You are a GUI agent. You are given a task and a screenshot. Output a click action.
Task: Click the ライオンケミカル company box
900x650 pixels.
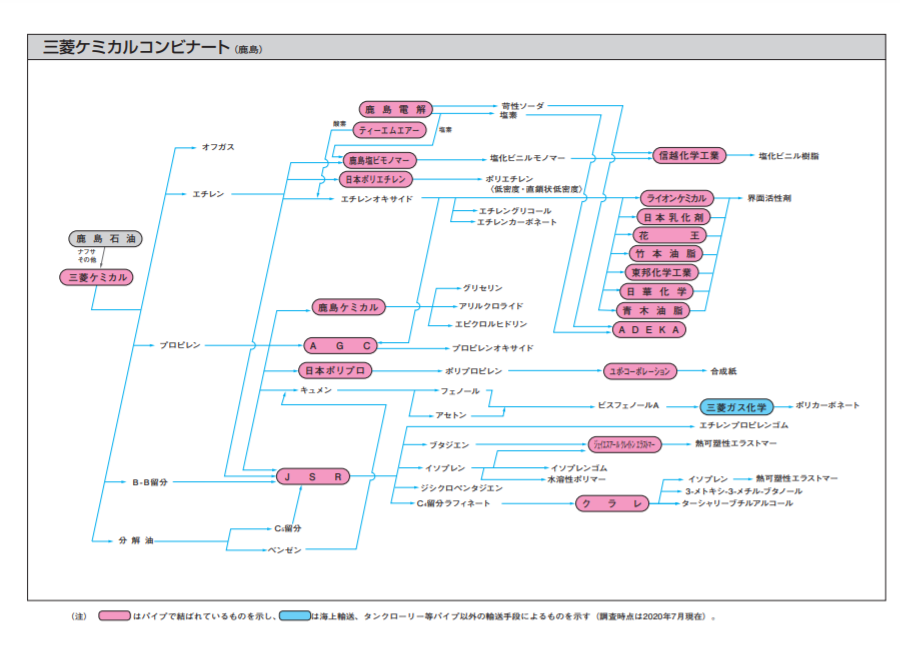coord(677,198)
